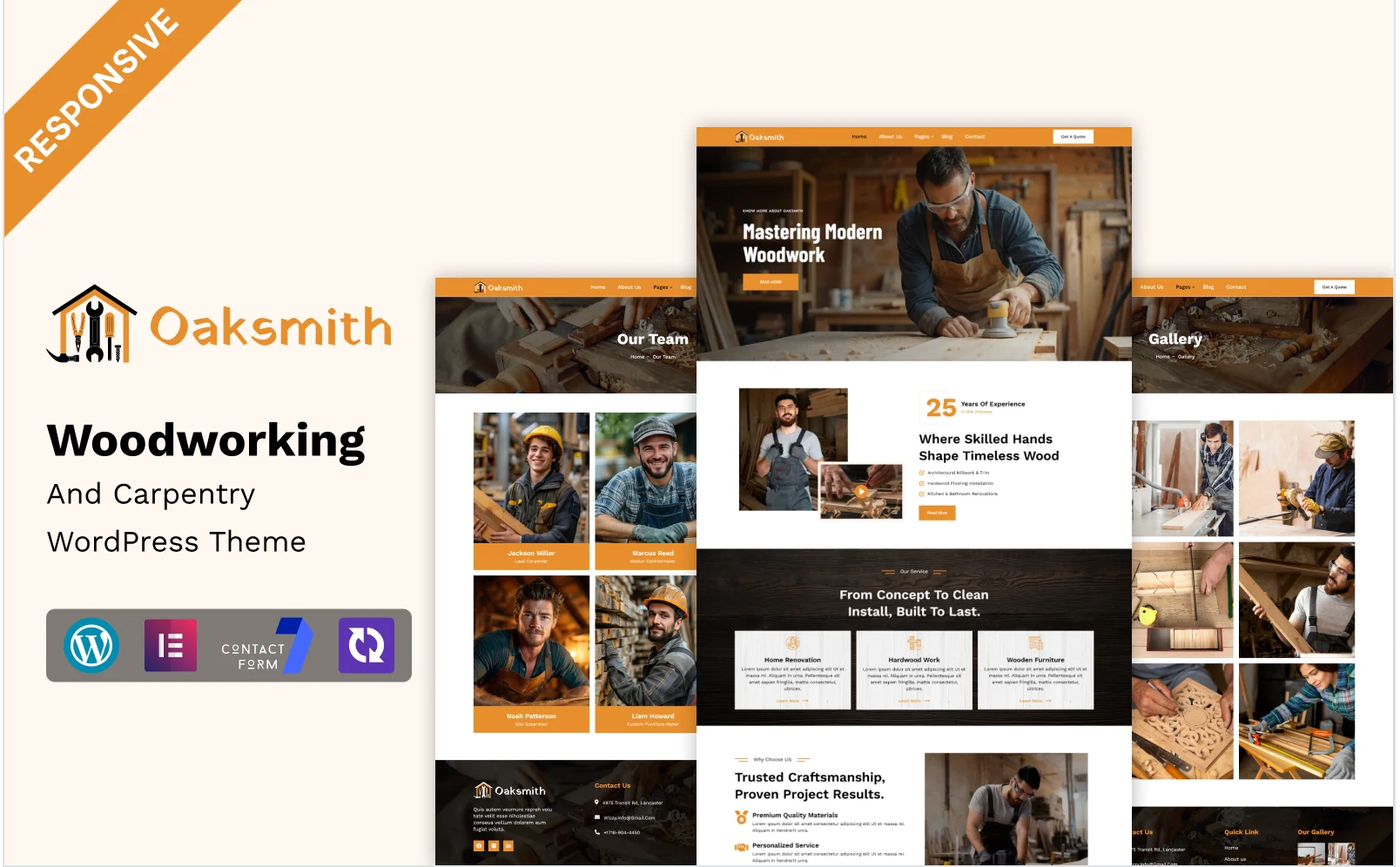Click the email envelope icon in footer contact
The width and height of the screenshot is (1400, 867).
(x=596, y=817)
